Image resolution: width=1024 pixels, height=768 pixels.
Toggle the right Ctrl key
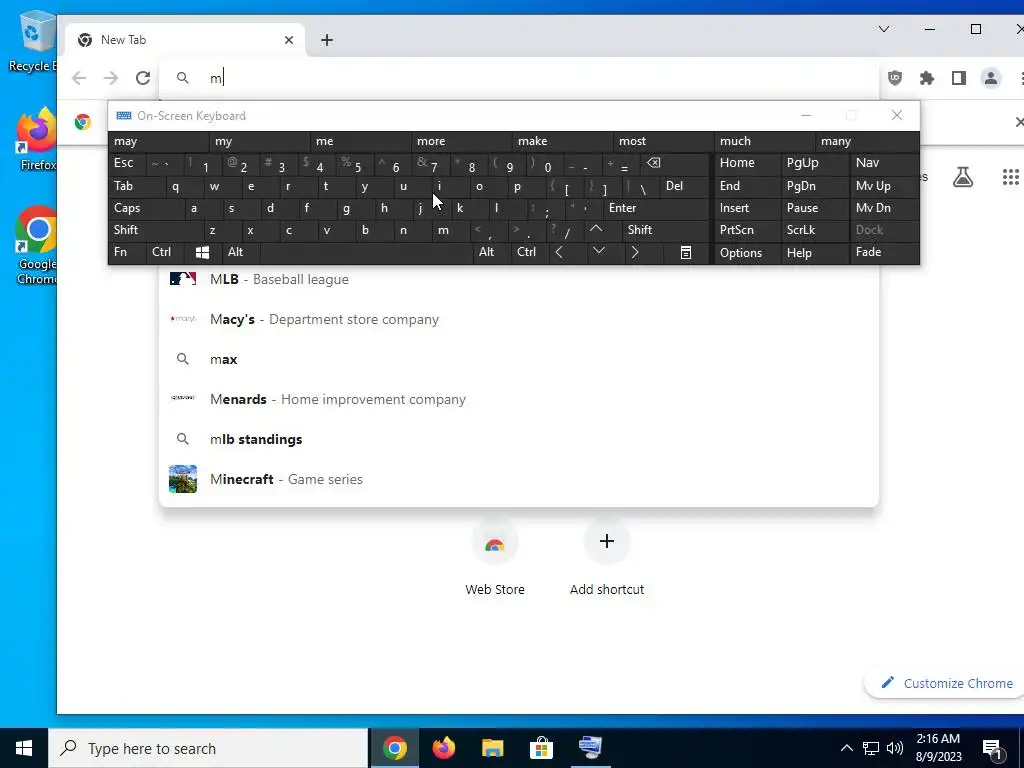[x=530, y=252]
